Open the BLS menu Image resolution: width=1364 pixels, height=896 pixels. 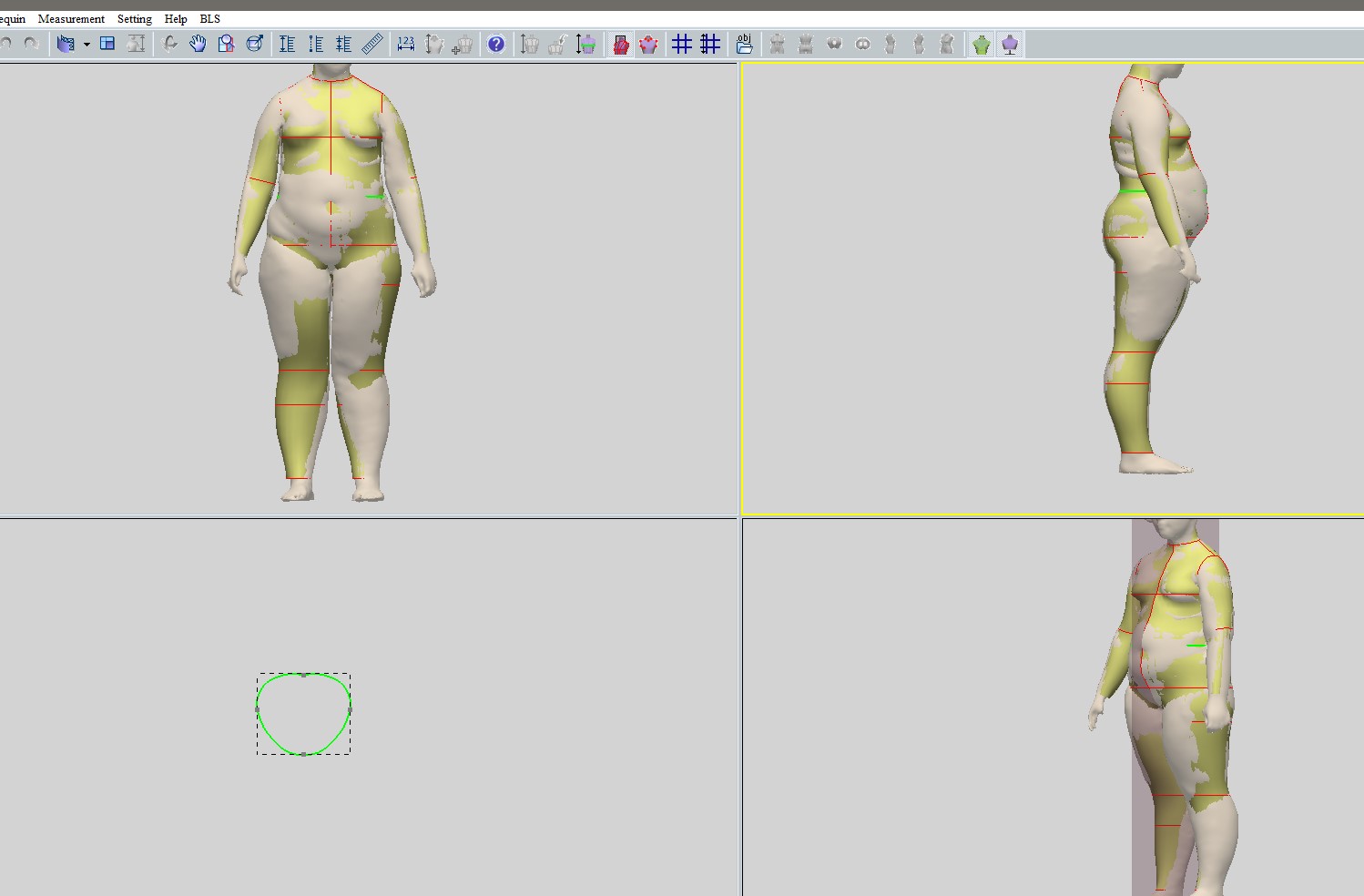pos(209,18)
